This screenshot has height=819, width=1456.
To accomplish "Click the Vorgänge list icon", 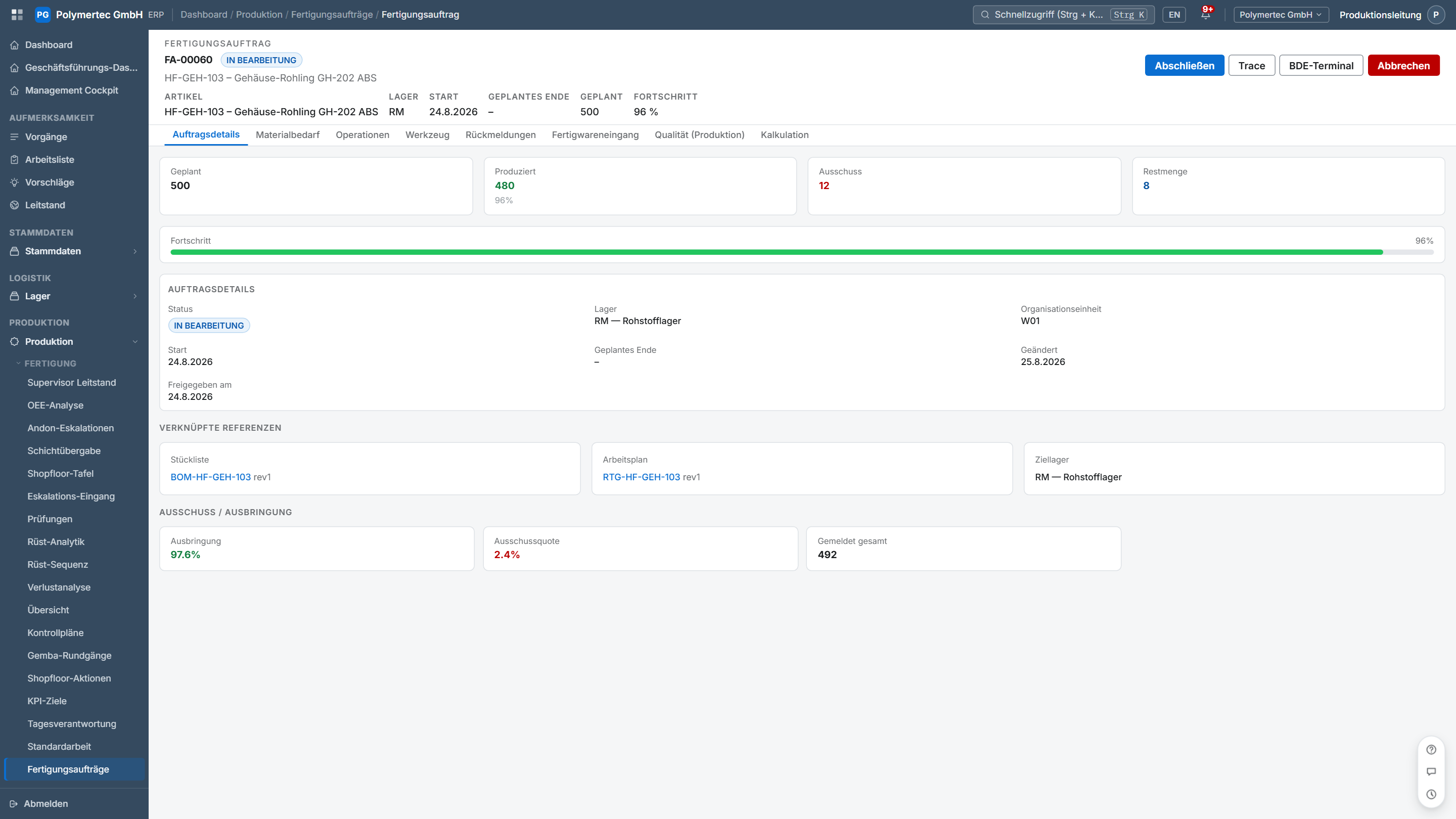I will point(15,137).
